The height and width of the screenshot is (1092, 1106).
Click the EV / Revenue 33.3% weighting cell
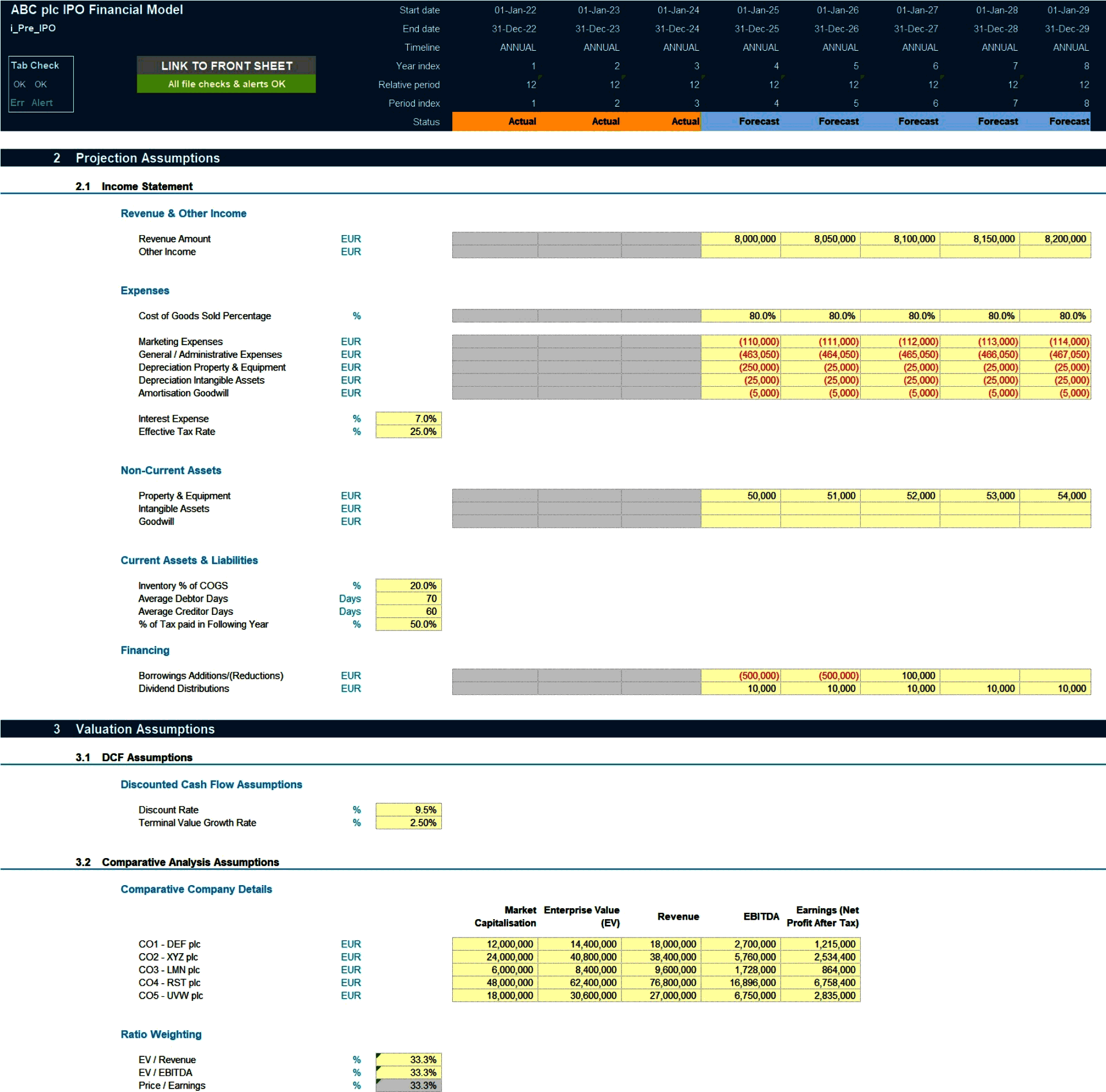tap(408, 1060)
